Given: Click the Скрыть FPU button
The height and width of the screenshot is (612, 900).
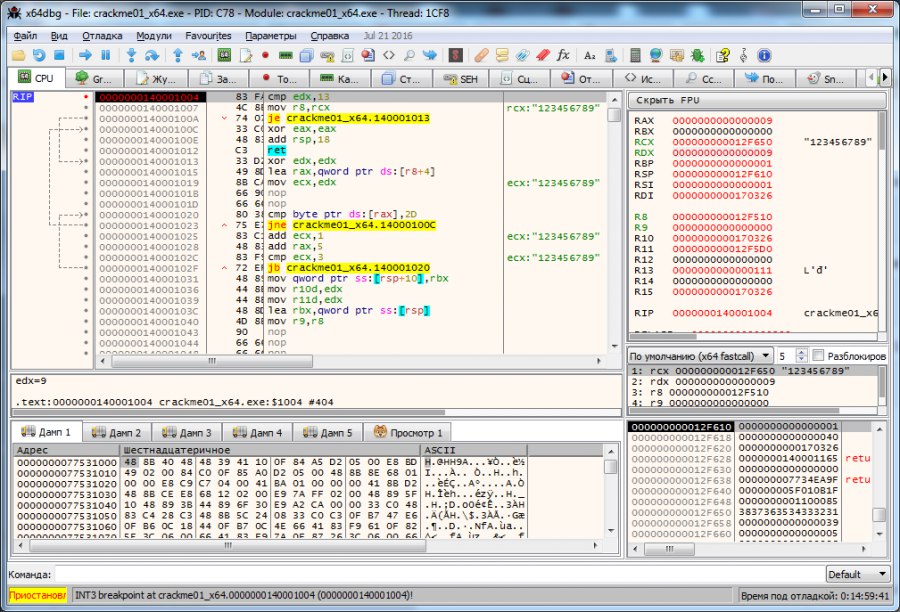Looking at the screenshot, I should pos(757,100).
